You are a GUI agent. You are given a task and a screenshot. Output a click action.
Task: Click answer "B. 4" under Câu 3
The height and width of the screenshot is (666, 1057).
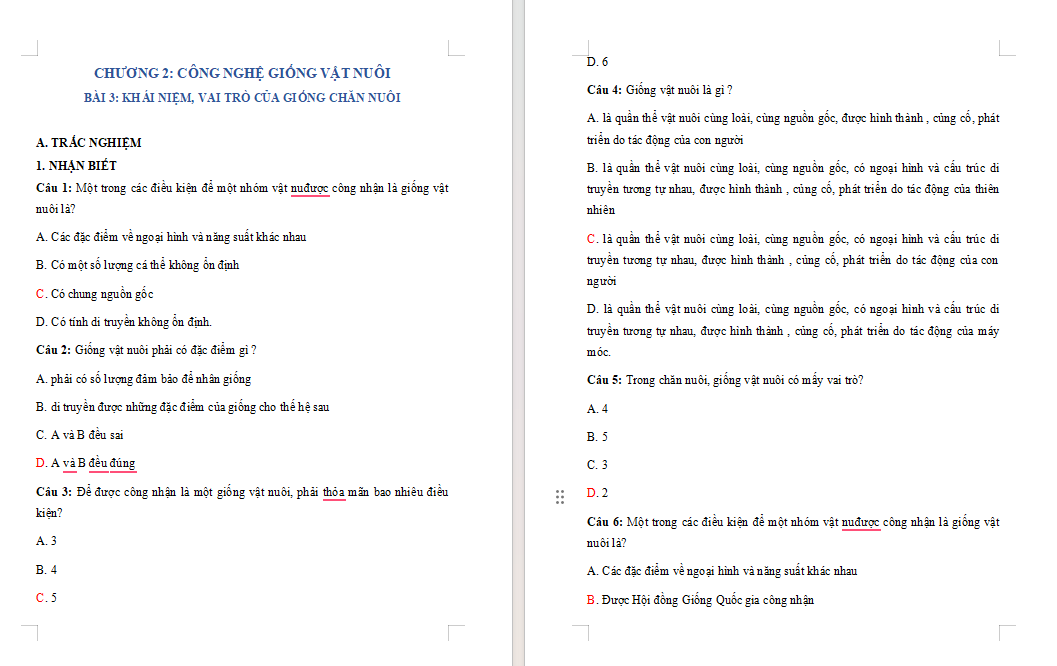point(47,570)
